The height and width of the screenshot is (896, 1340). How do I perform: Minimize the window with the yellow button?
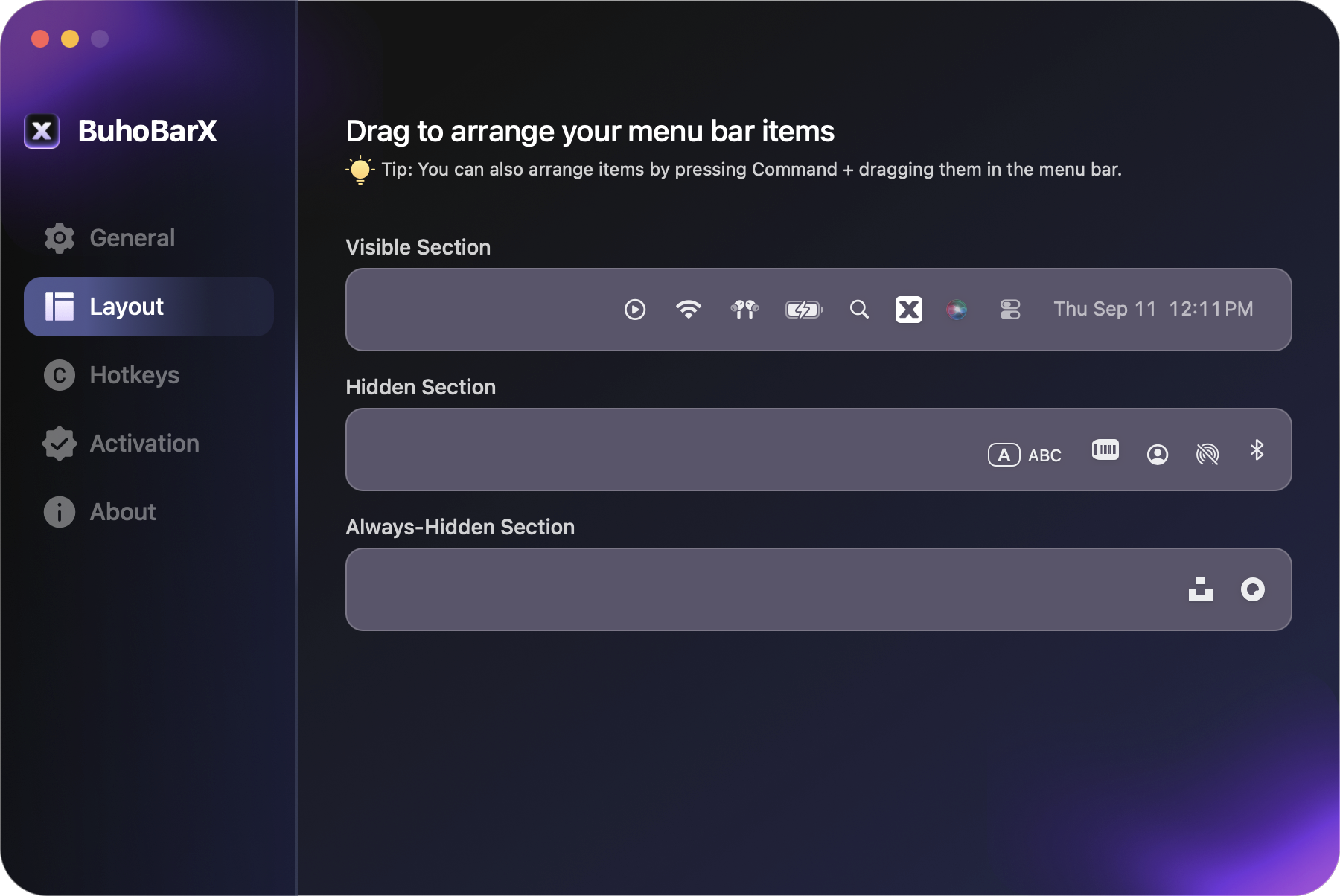[x=70, y=39]
